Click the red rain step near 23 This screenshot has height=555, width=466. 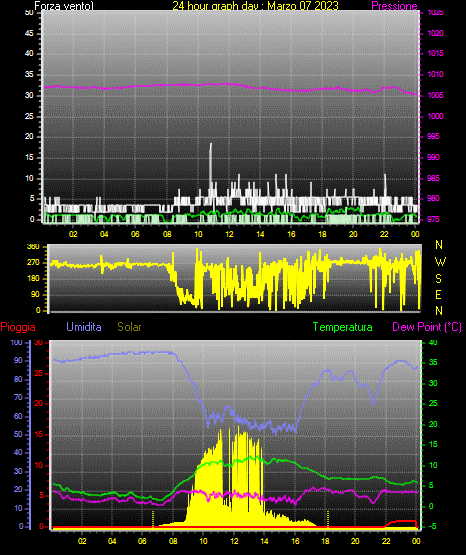point(402,523)
